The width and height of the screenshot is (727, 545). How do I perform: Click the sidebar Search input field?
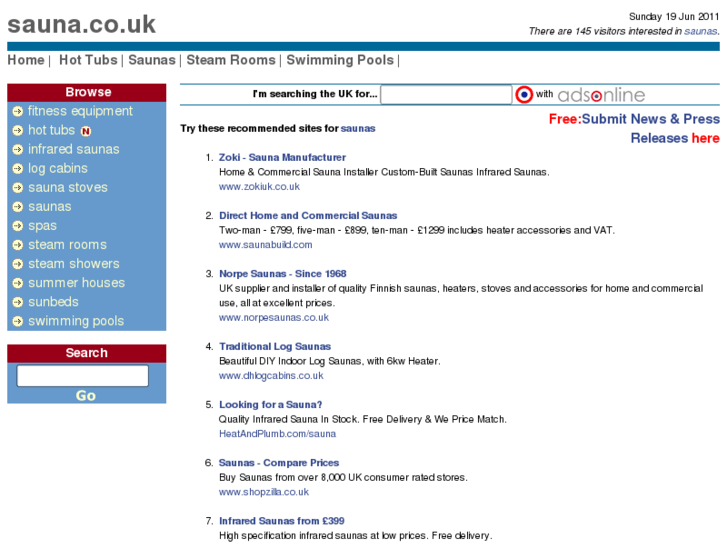coord(83,376)
